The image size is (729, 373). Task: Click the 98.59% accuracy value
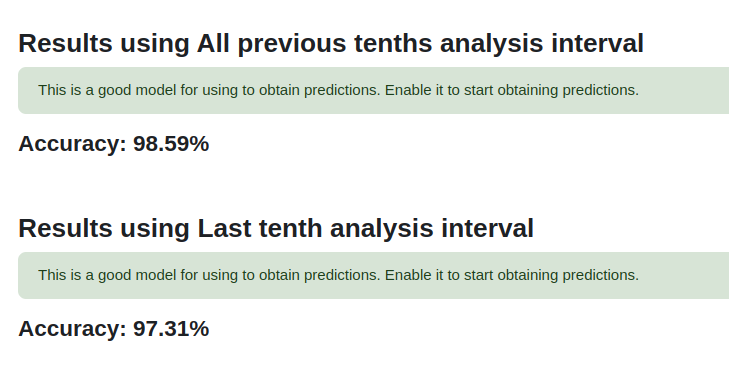(x=171, y=144)
